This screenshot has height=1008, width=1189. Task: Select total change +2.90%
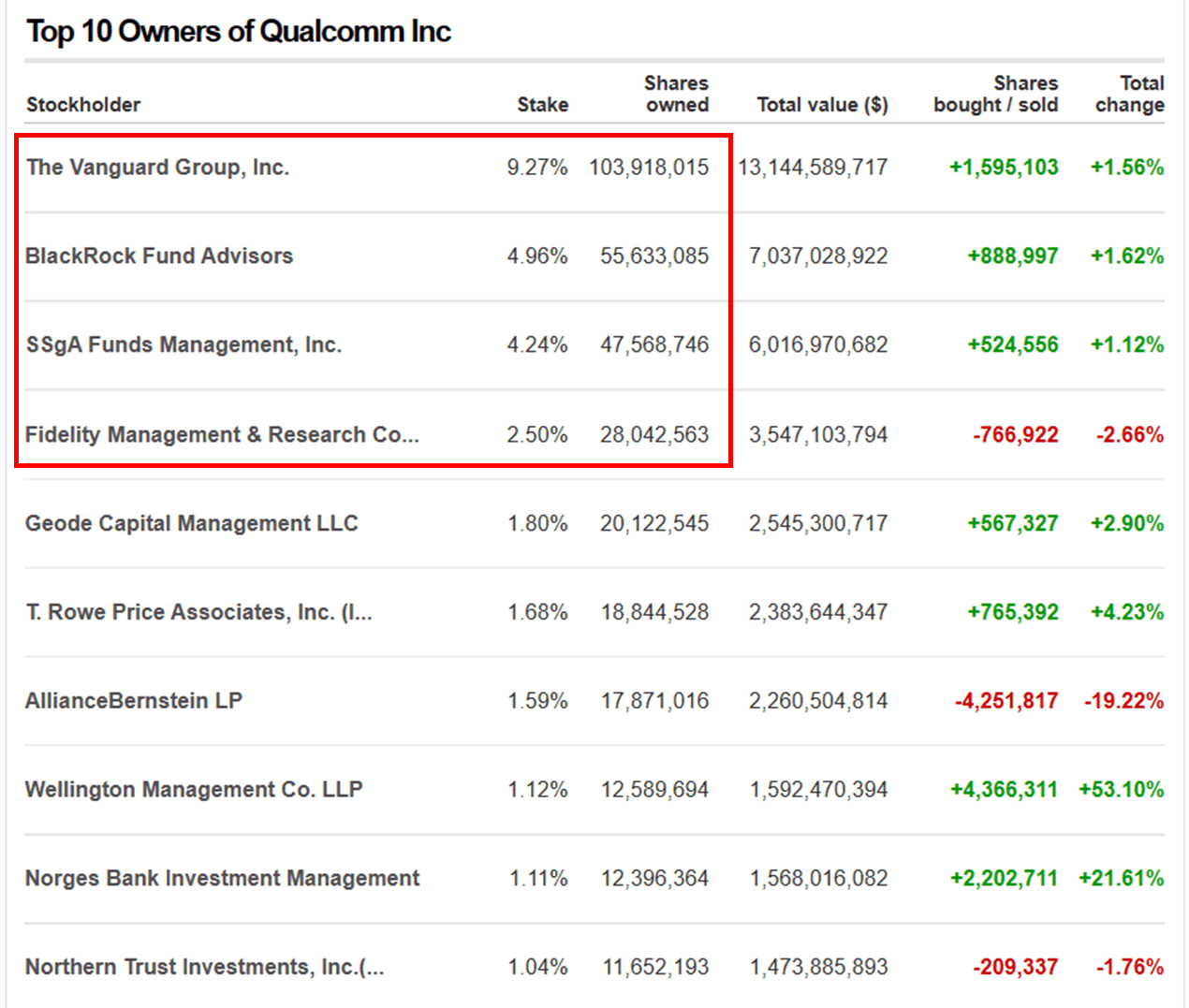pyautogui.click(x=1127, y=523)
